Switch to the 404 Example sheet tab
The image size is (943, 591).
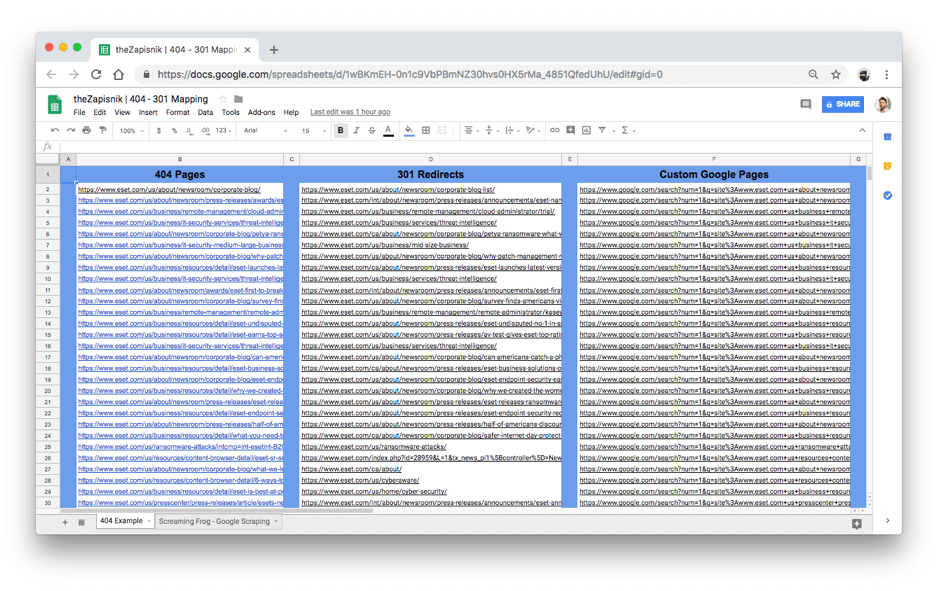(125, 521)
